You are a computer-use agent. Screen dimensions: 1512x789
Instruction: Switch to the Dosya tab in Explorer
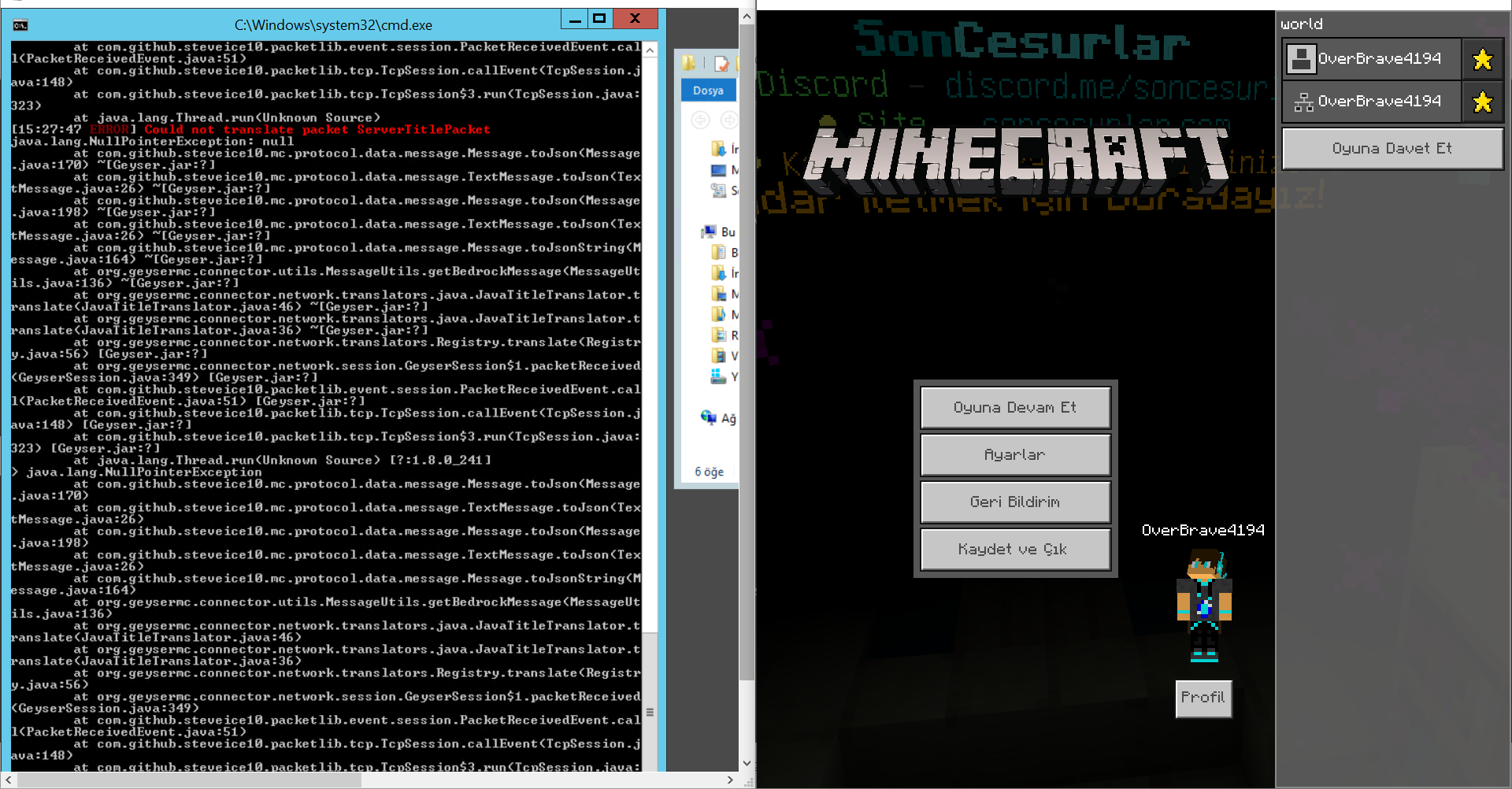(708, 90)
